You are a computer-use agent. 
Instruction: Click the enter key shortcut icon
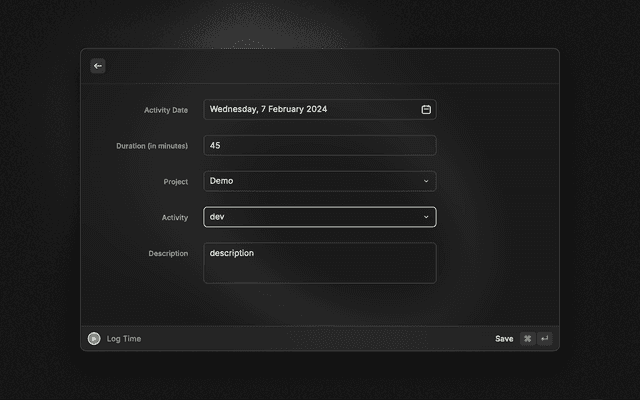coord(545,339)
